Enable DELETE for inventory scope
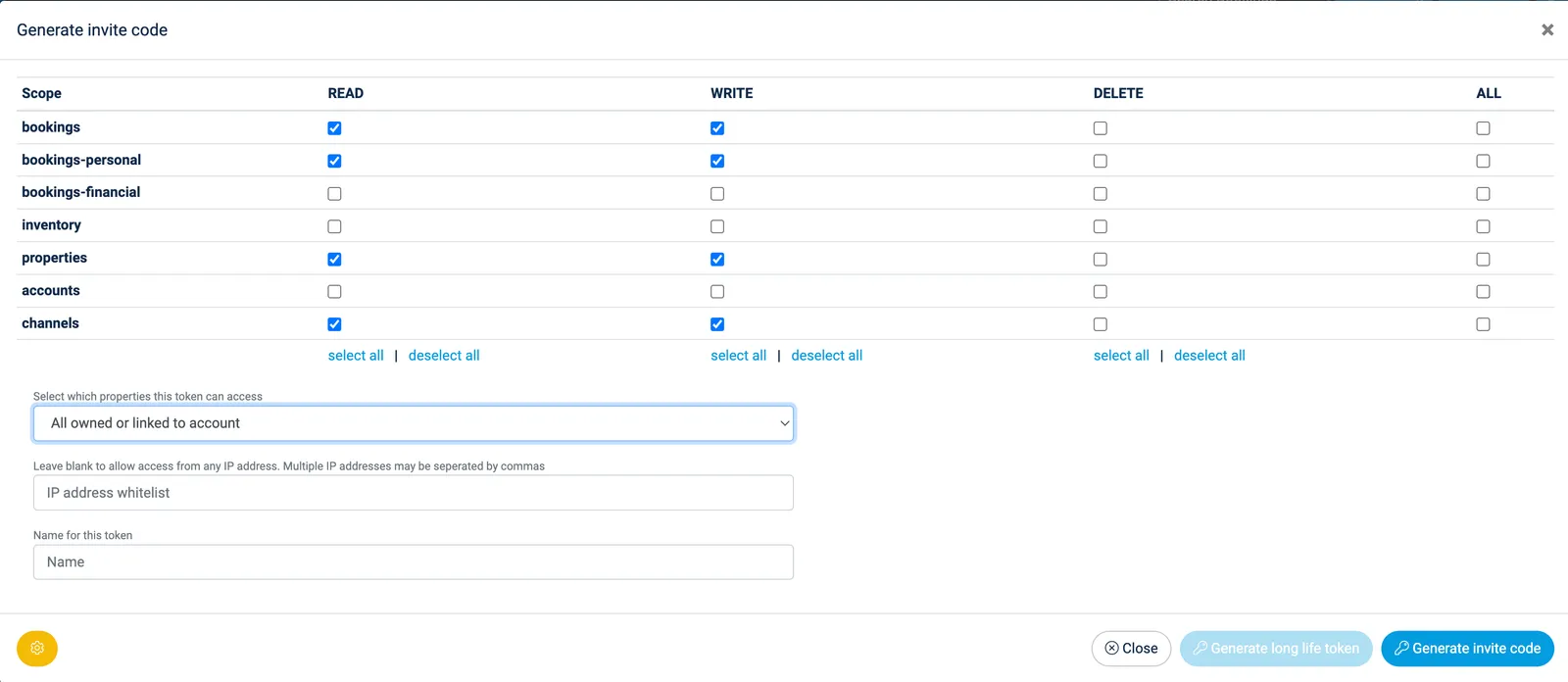Viewport: 1568px width, 682px height. coord(1101,226)
